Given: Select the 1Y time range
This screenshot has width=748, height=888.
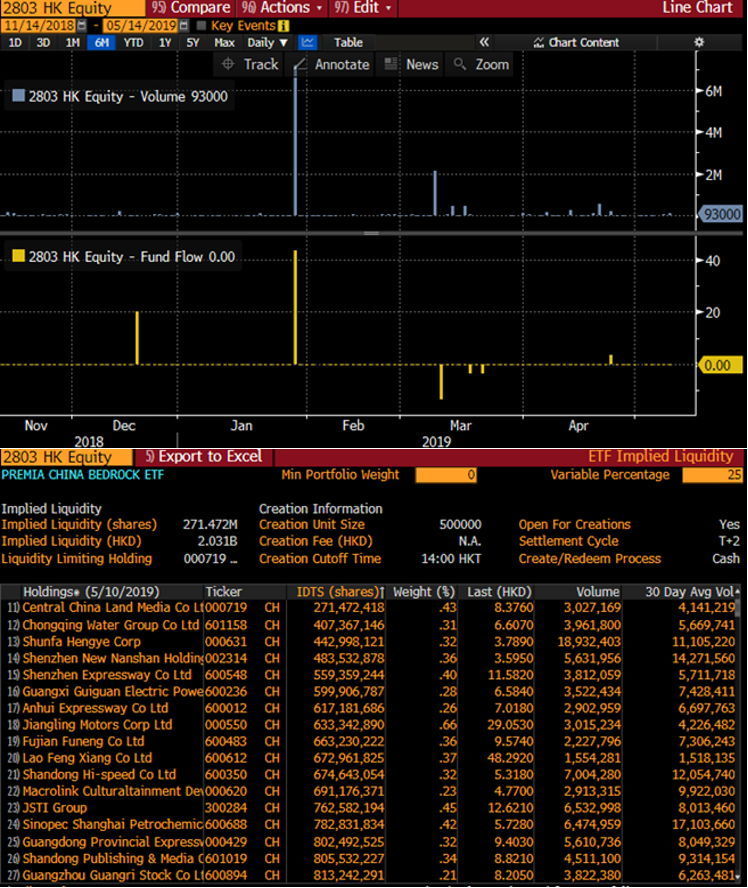Looking at the screenshot, I should 165,42.
